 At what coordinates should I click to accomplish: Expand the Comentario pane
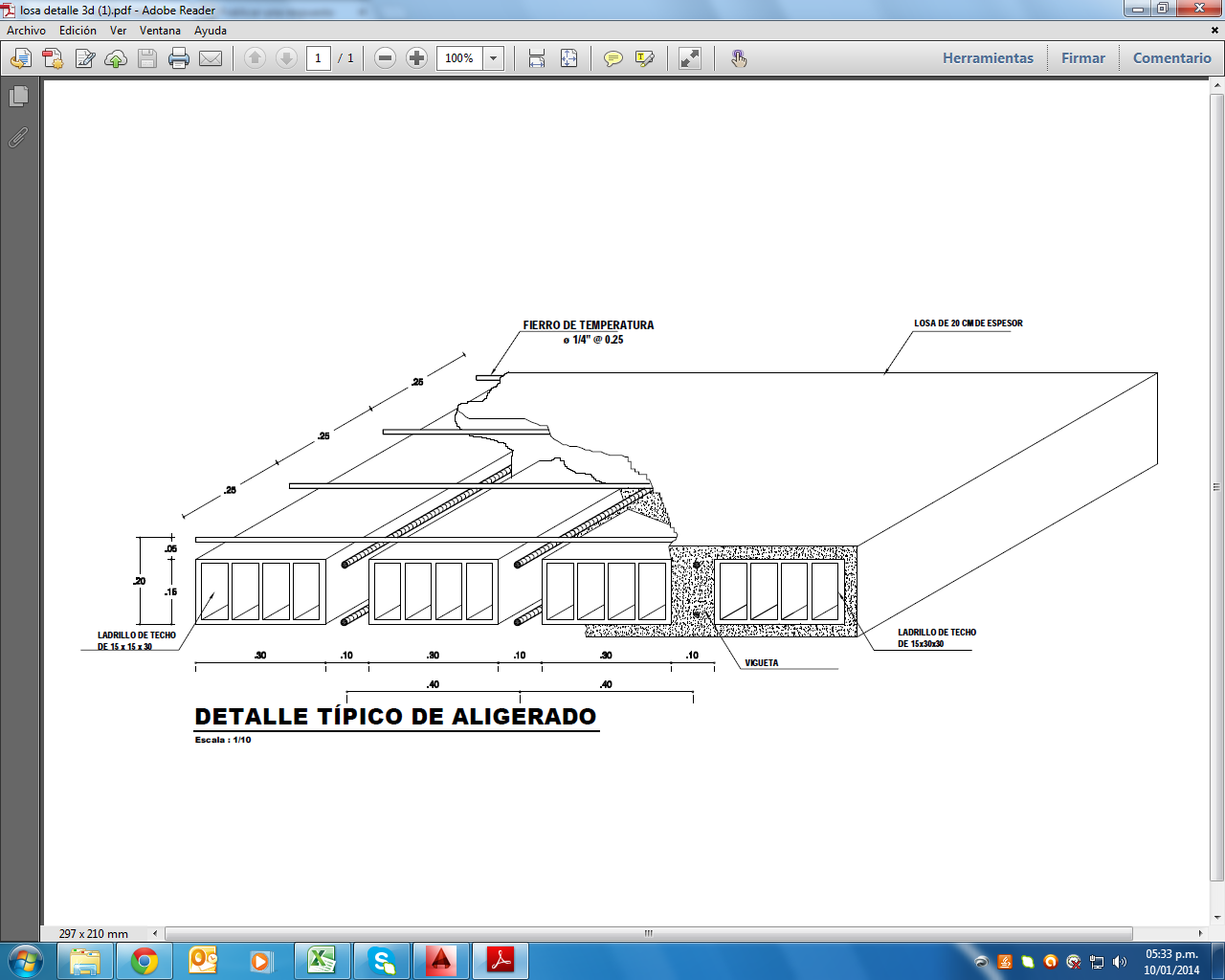coord(1171,58)
